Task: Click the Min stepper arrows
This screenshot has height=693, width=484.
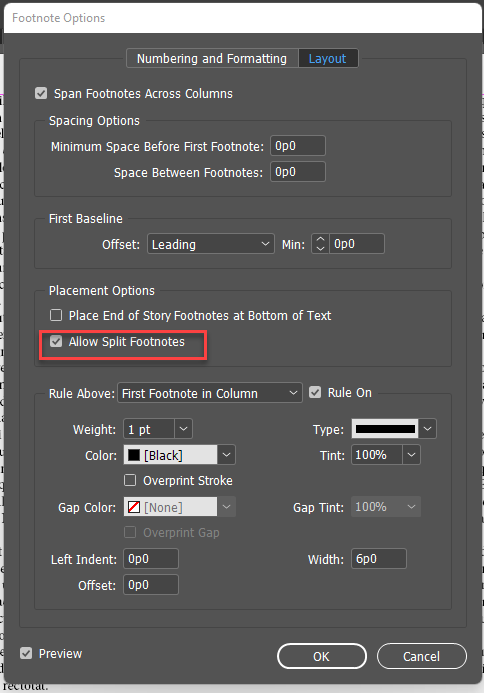Action: (320, 244)
